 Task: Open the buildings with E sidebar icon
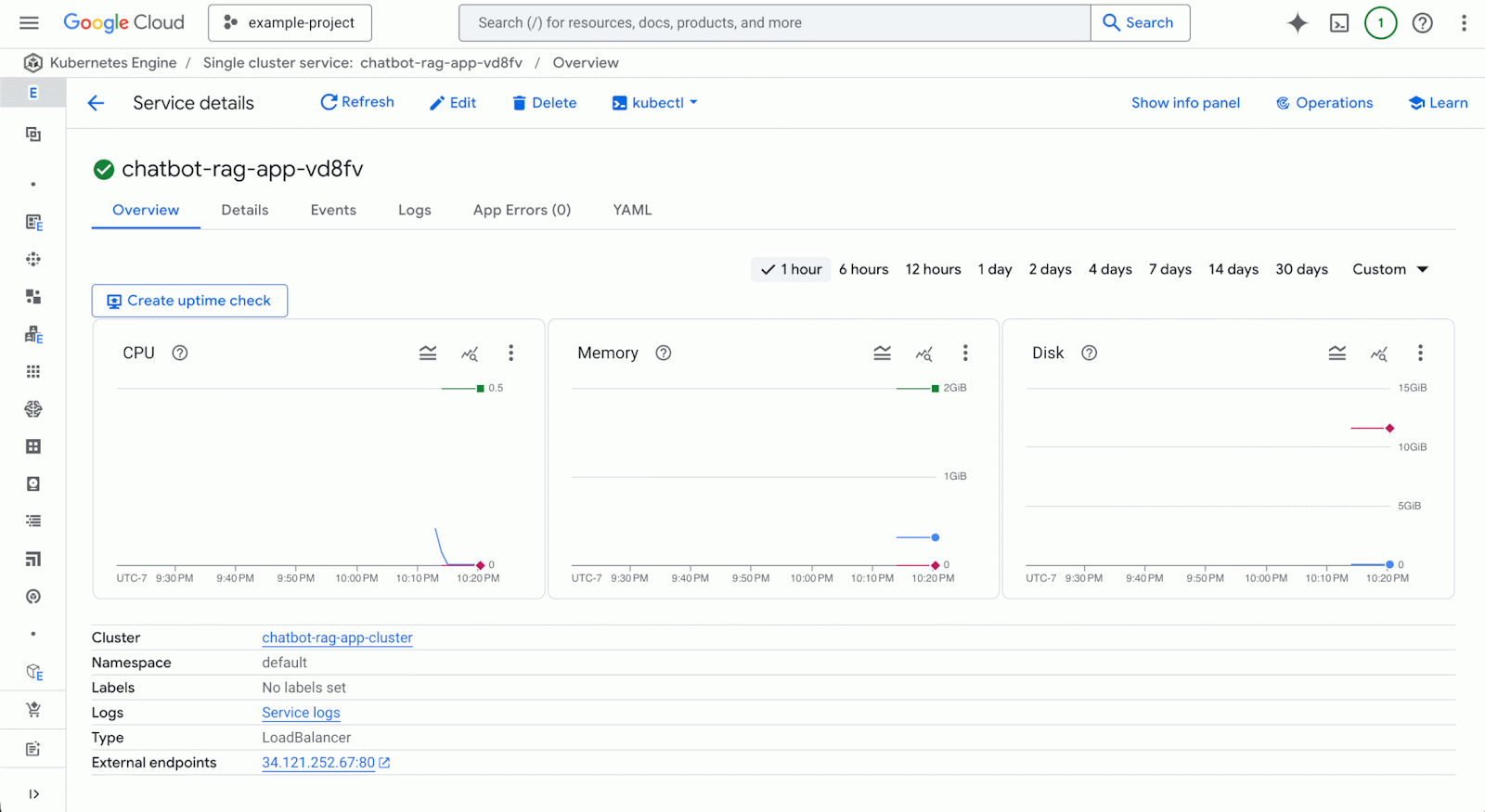pos(33,335)
